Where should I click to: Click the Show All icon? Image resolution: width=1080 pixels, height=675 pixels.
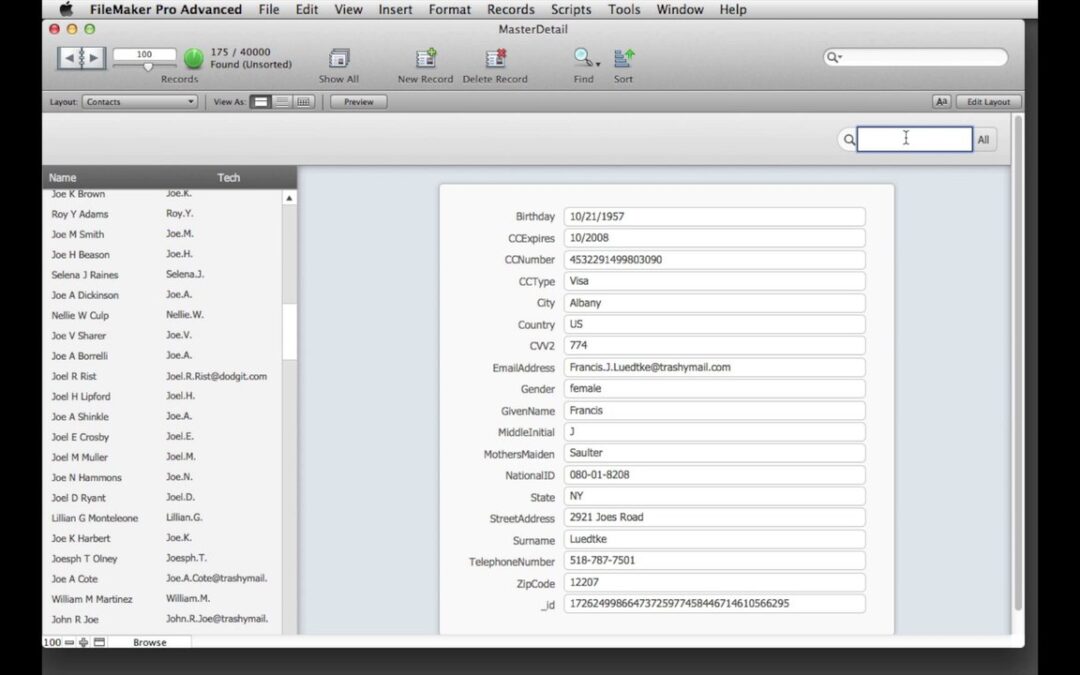[338, 59]
